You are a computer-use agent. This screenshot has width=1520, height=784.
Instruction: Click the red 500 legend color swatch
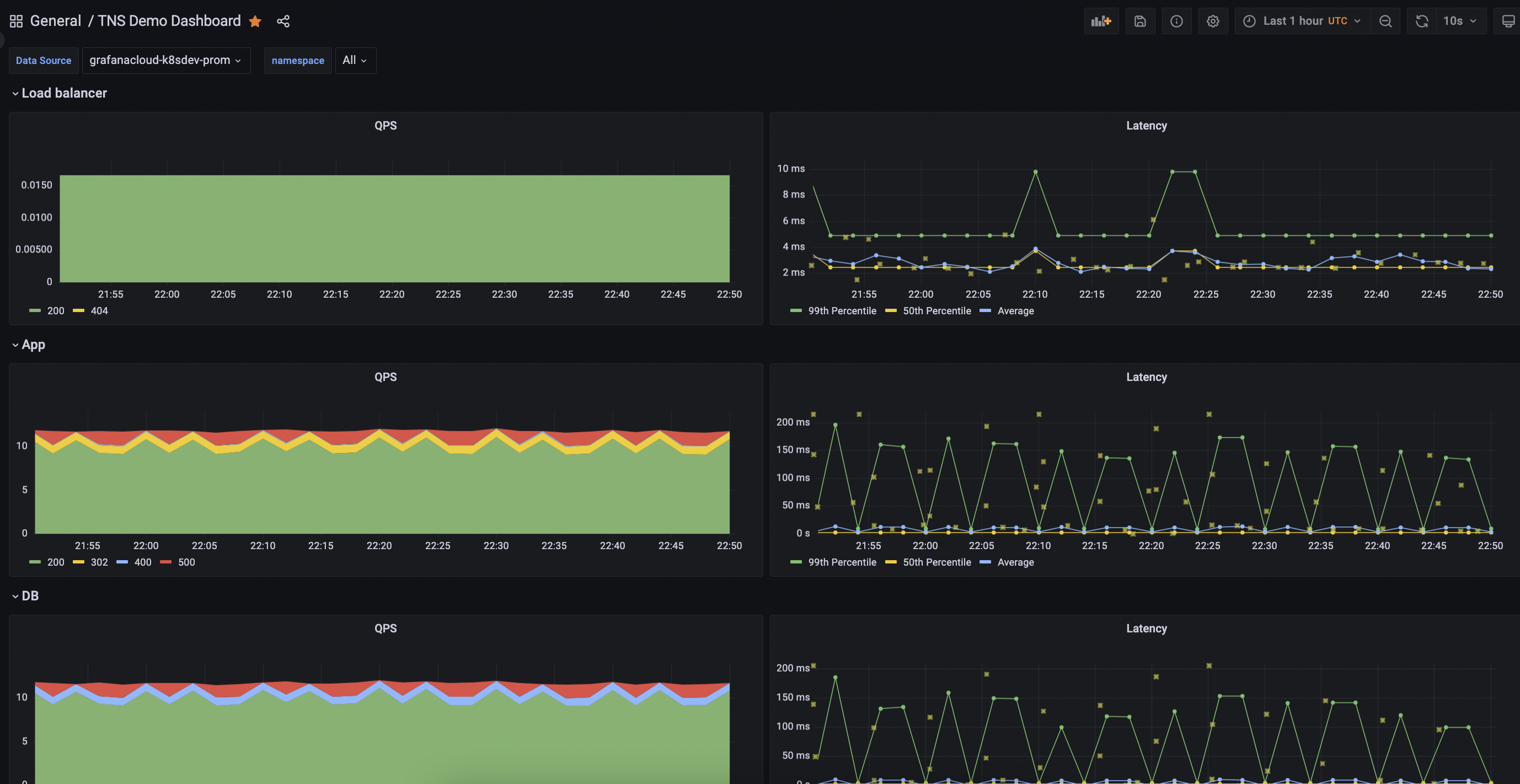pos(166,562)
